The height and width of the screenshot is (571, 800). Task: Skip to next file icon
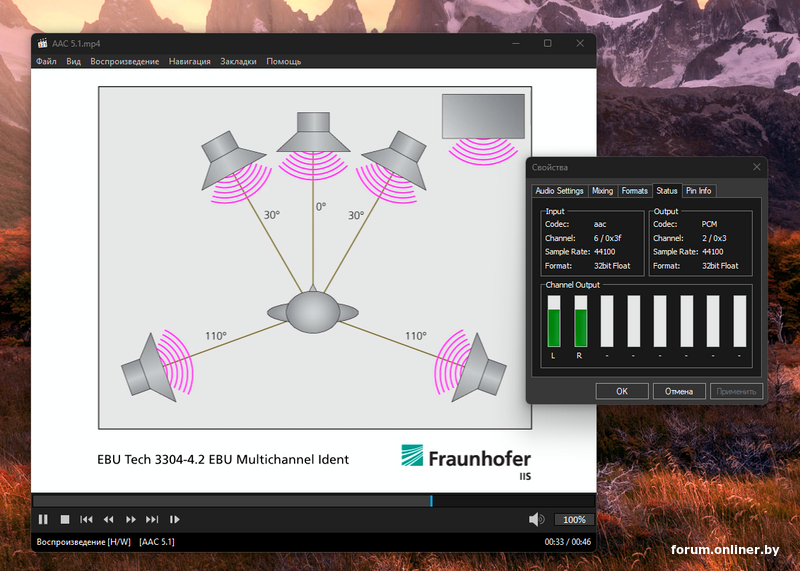tap(153, 519)
